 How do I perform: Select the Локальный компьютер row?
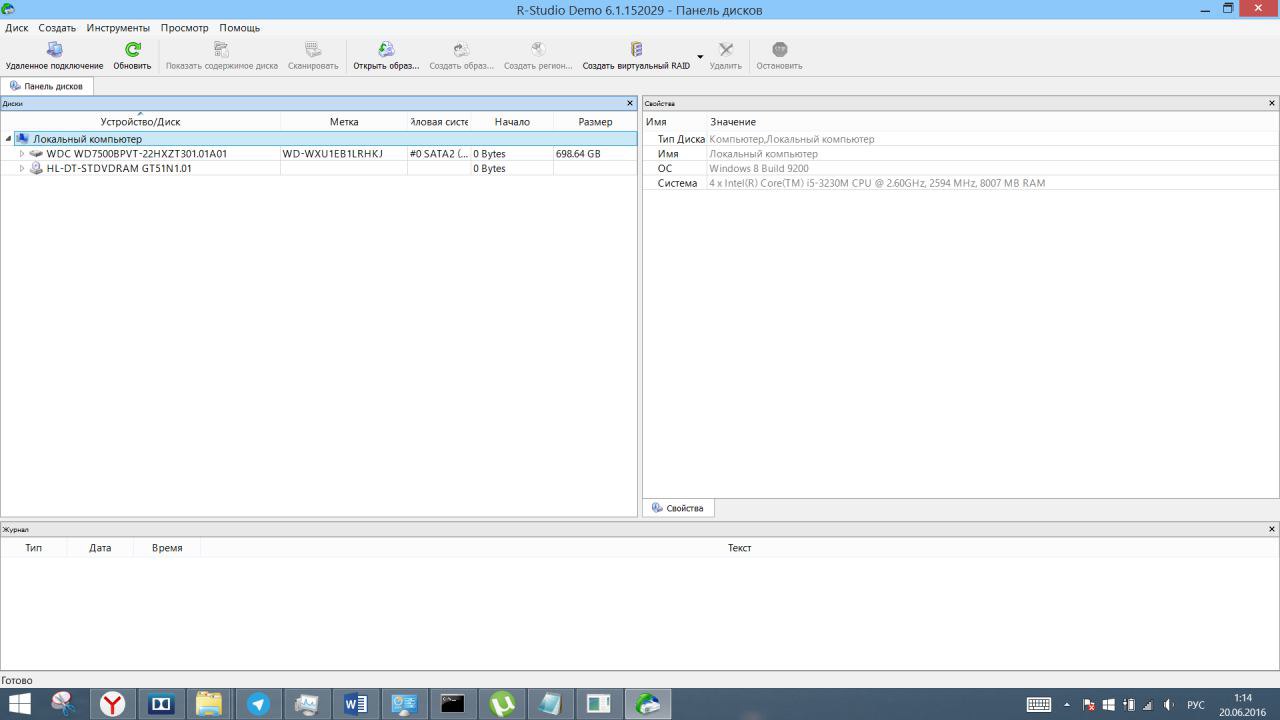pos(319,139)
